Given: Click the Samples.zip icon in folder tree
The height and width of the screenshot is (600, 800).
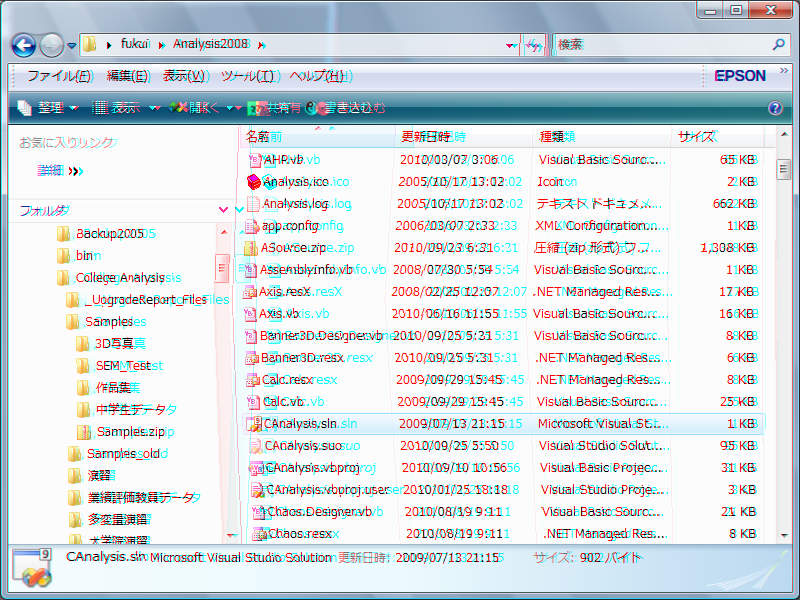Looking at the screenshot, I should 86,432.
